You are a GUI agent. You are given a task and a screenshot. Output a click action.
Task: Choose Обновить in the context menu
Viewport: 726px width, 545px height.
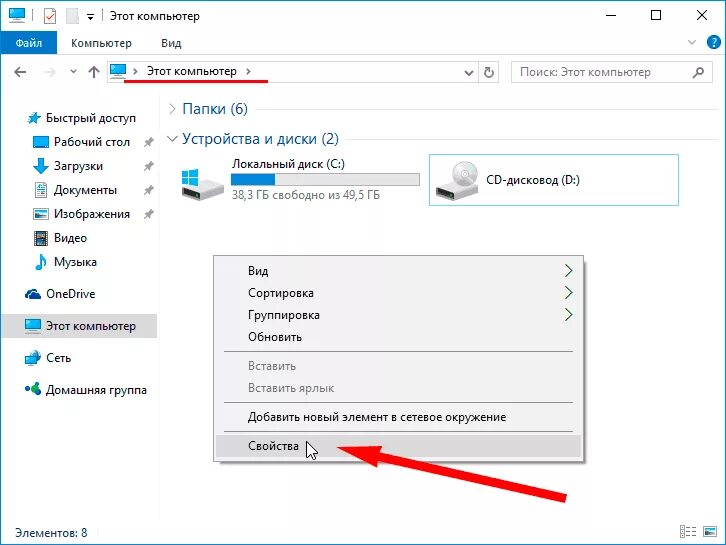[x=398, y=337]
